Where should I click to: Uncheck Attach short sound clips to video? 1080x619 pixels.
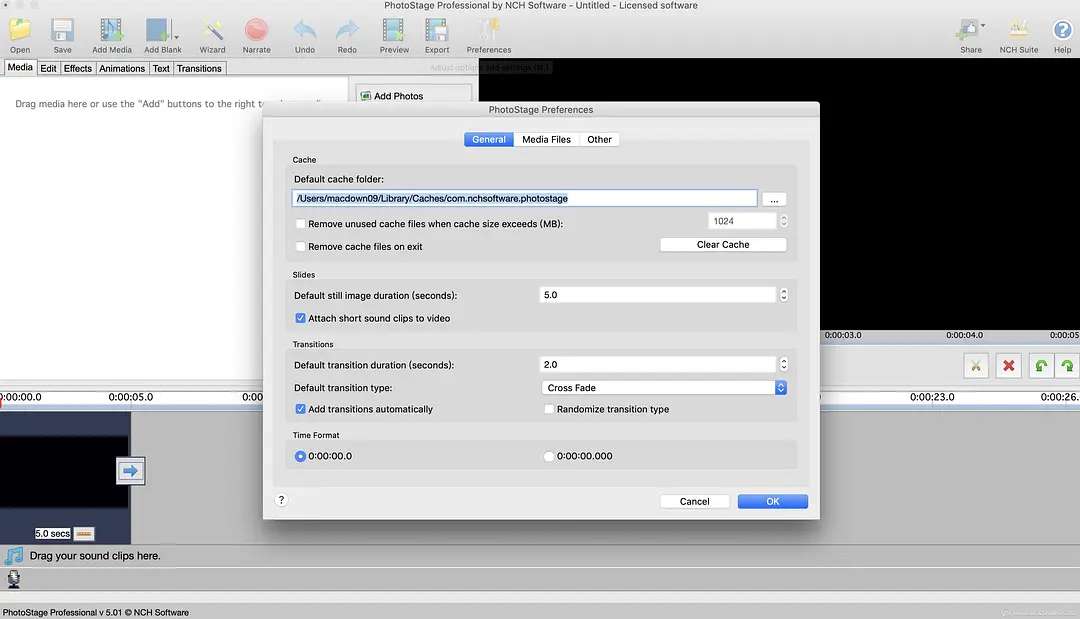[300, 318]
